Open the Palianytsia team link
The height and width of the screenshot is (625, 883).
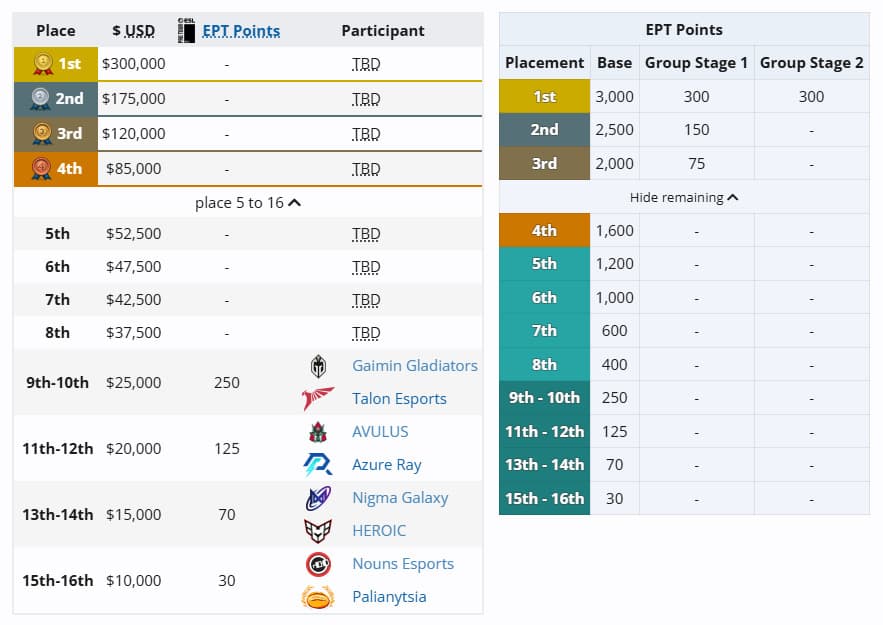point(389,597)
